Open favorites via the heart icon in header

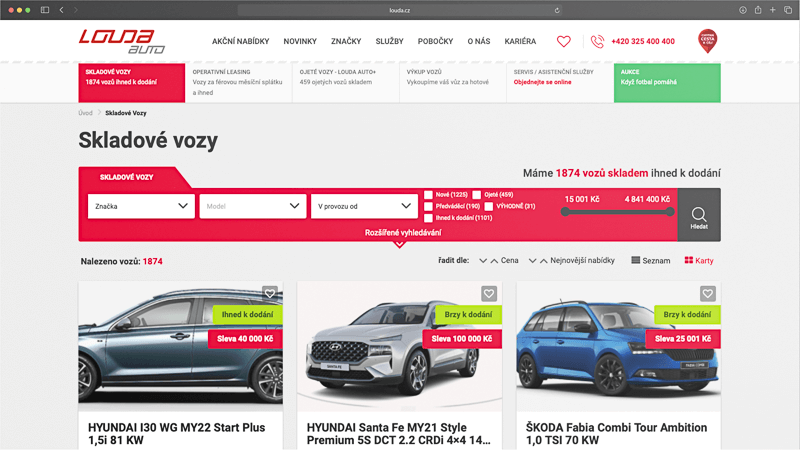click(x=563, y=42)
